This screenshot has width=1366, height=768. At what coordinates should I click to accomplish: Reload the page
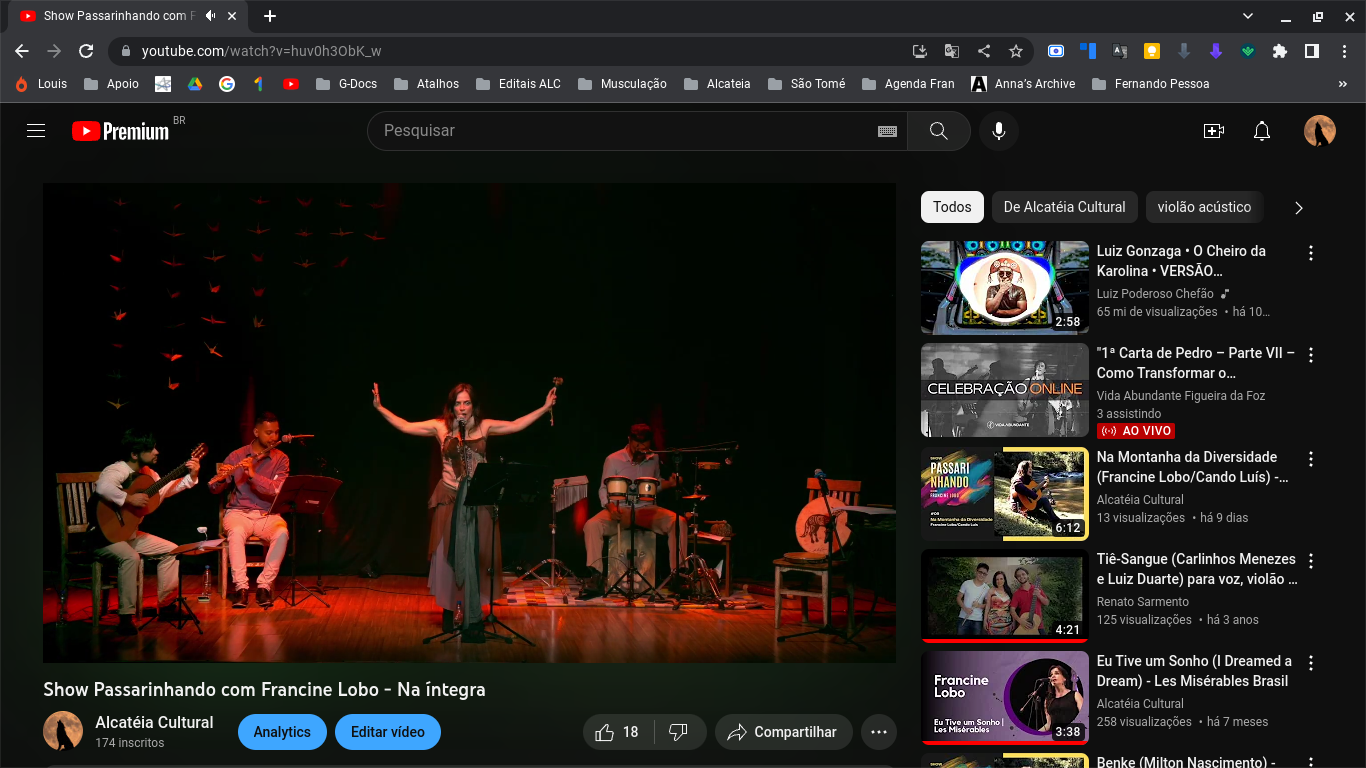[x=86, y=51]
